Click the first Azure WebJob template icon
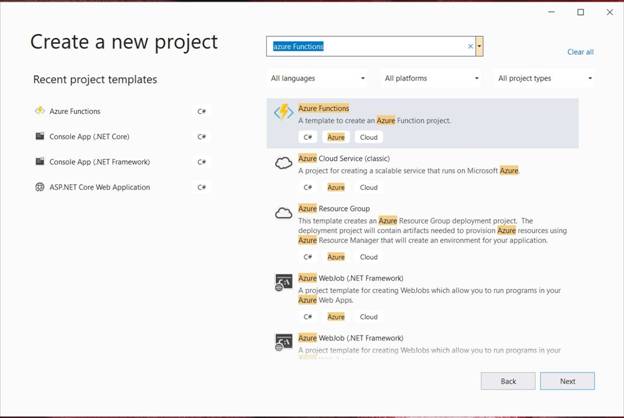This screenshot has height=418, width=624. click(284, 282)
